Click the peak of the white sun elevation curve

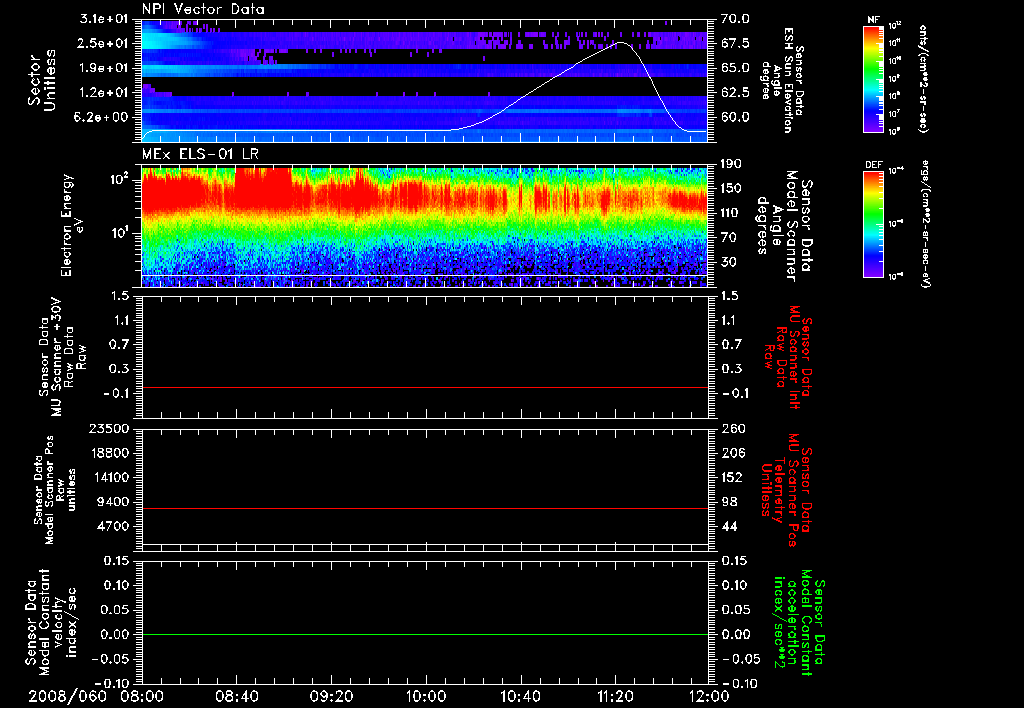click(x=622, y=43)
